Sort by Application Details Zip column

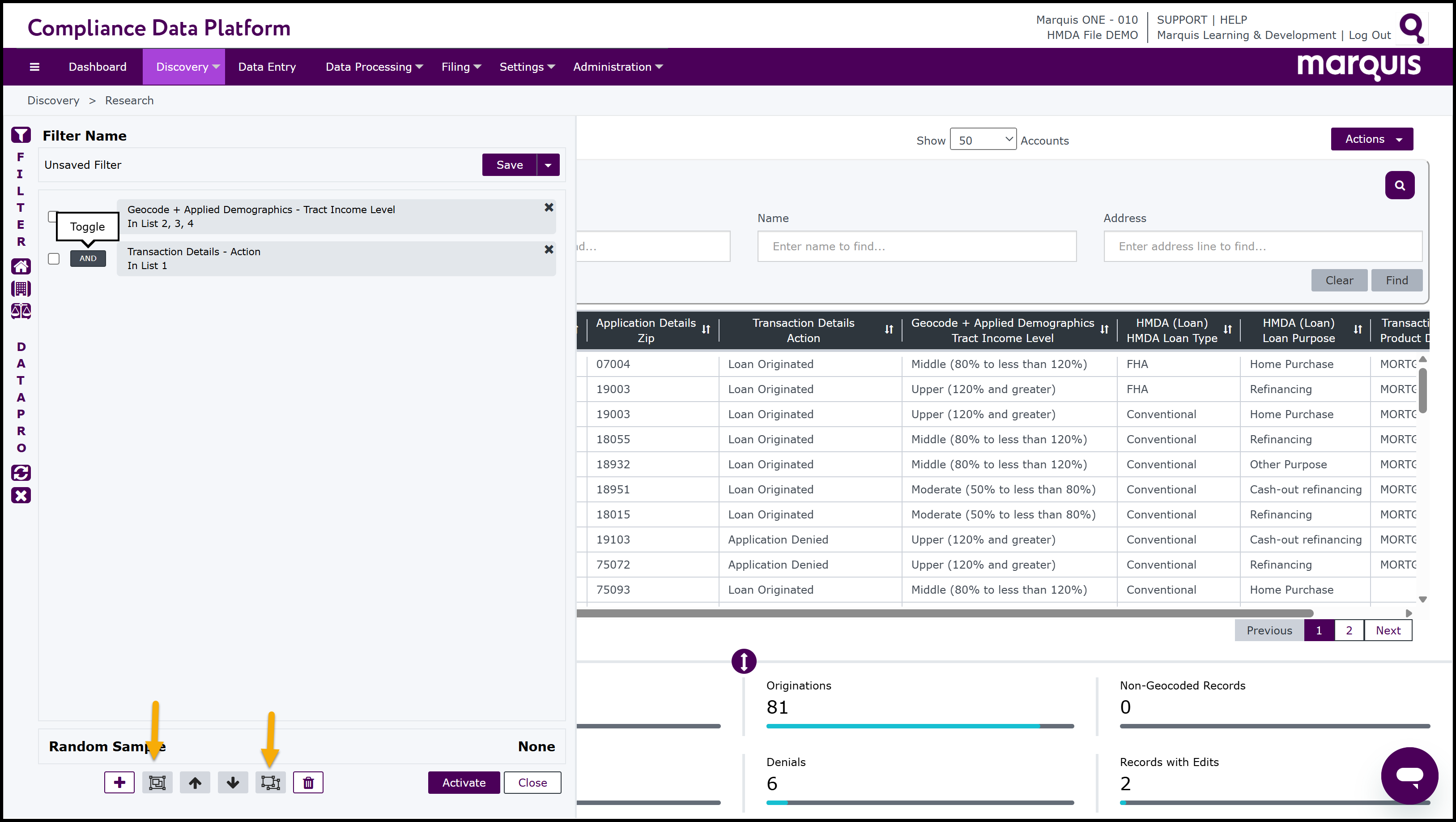tap(706, 330)
